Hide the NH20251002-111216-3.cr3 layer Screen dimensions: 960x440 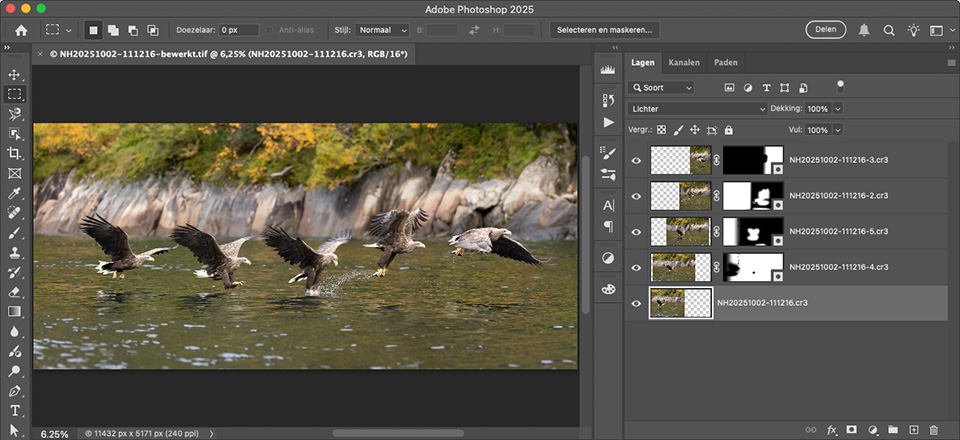(636, 160)
